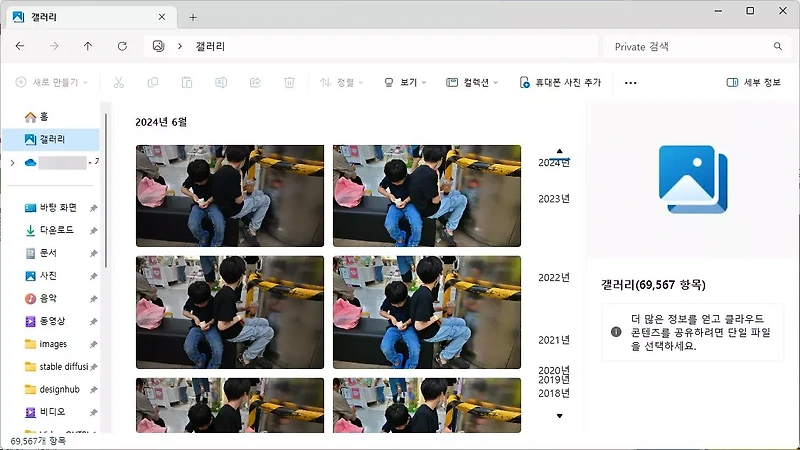Select the 갤러리 window tab

click(x=92, y=17)
